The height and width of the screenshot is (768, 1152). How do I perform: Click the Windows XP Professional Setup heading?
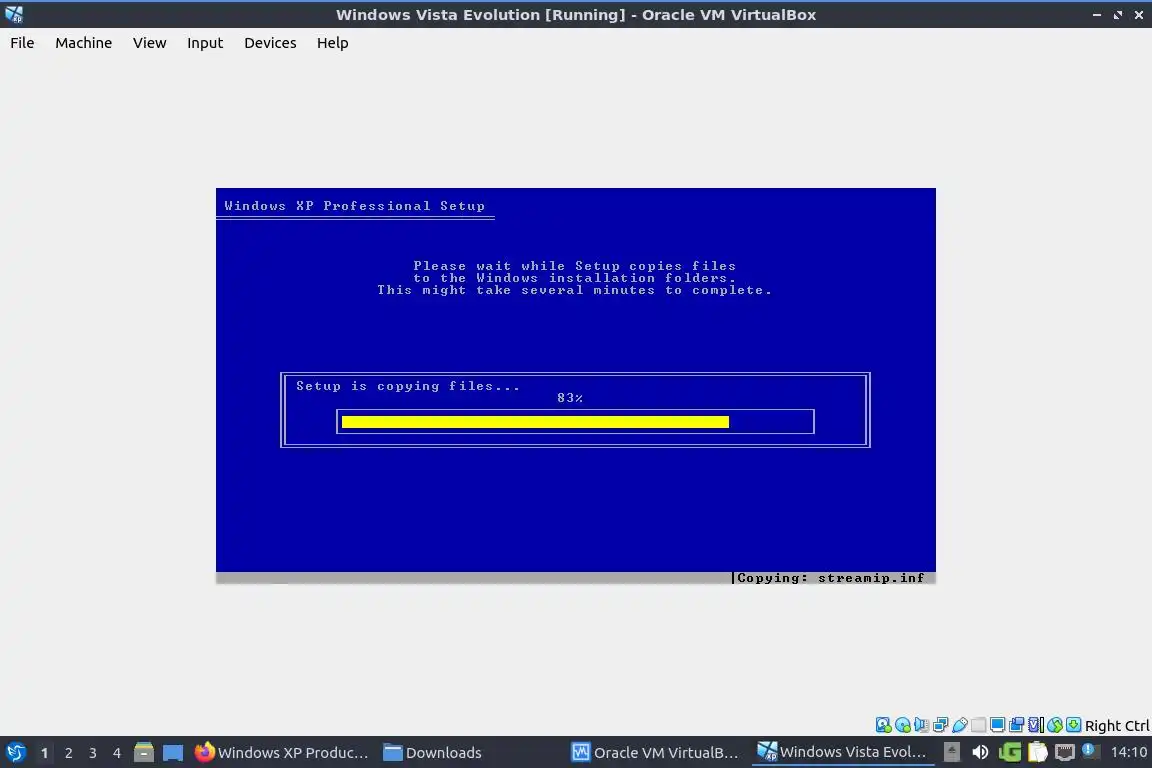tap(354, 206)
